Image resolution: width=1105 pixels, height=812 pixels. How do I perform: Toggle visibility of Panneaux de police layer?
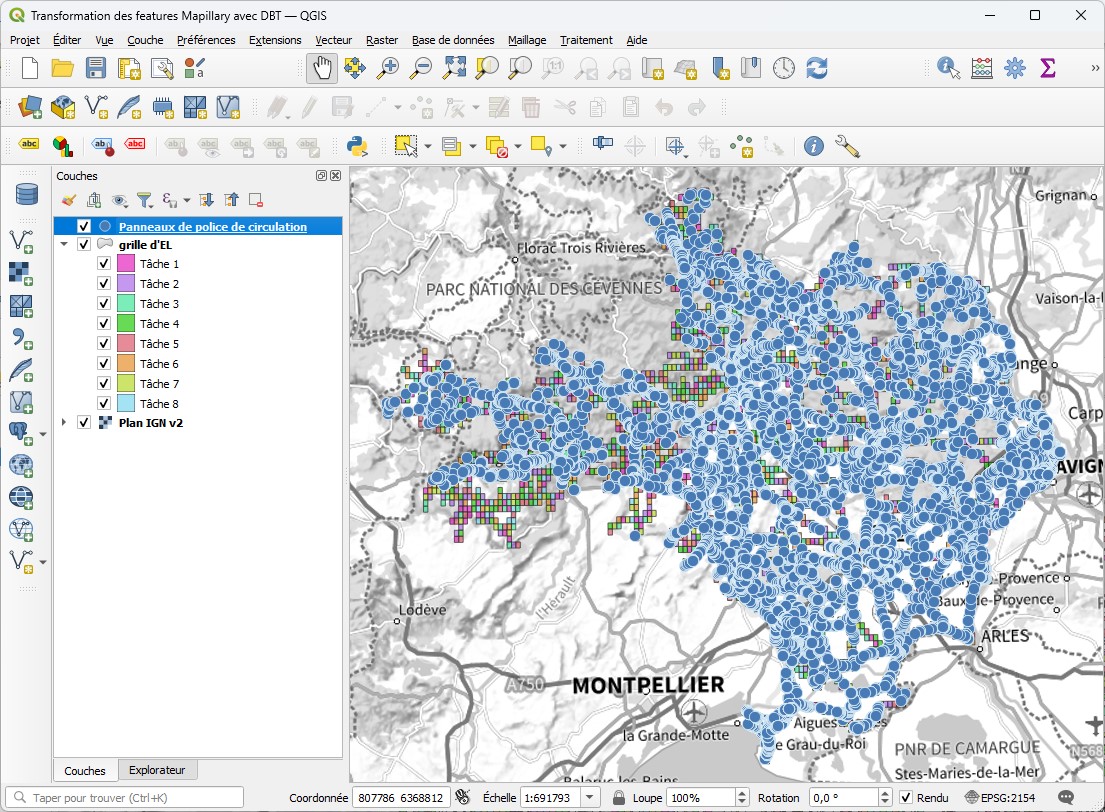coord(84,226)
